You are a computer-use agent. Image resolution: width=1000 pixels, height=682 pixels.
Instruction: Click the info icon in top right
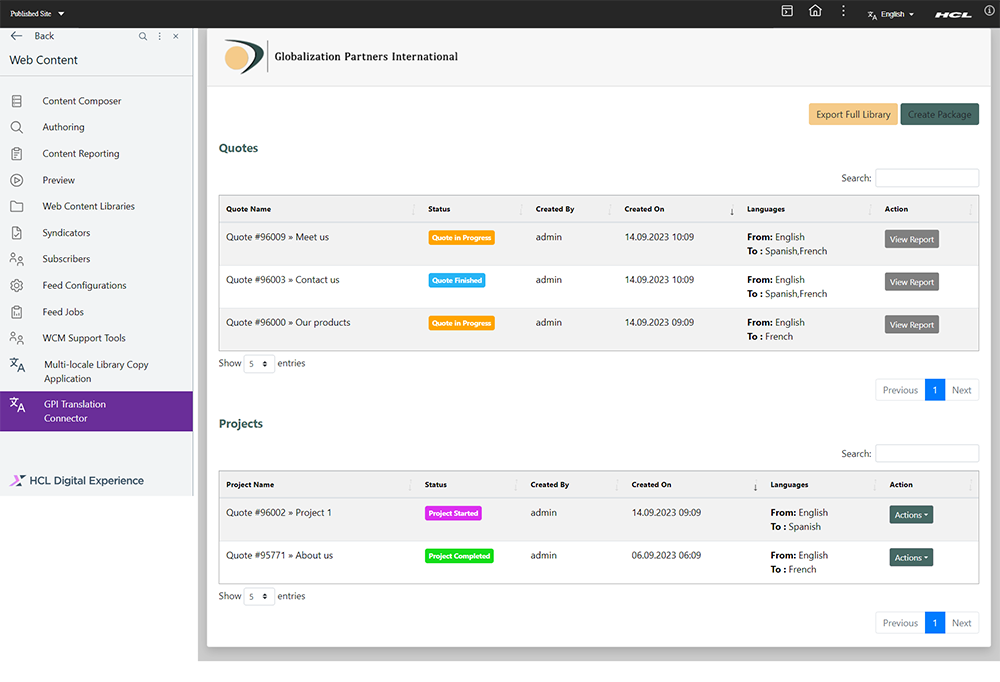coord(989,10)
